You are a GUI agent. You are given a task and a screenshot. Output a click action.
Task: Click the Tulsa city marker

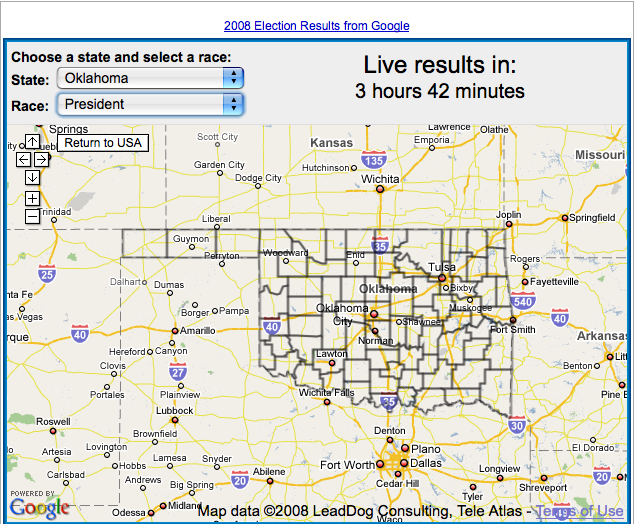[442, 279]
